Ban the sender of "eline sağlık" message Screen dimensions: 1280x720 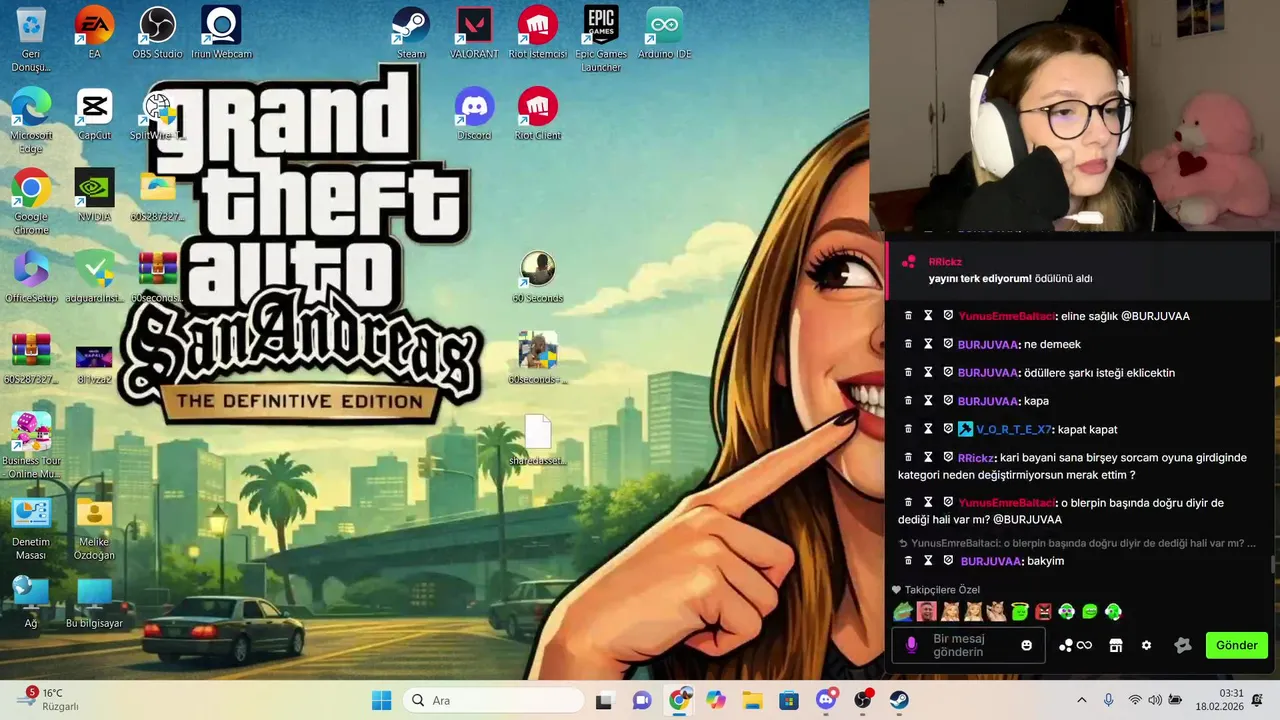coord(948,316)
